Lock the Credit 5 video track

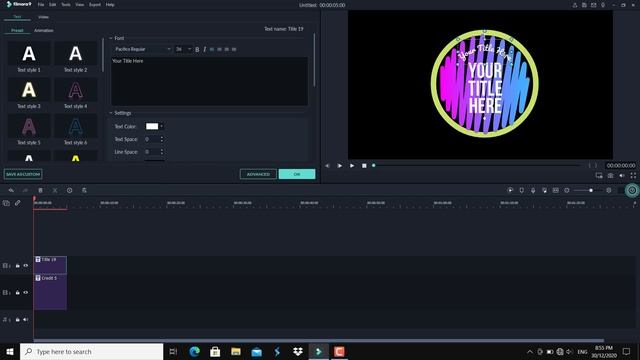[18, 293]
